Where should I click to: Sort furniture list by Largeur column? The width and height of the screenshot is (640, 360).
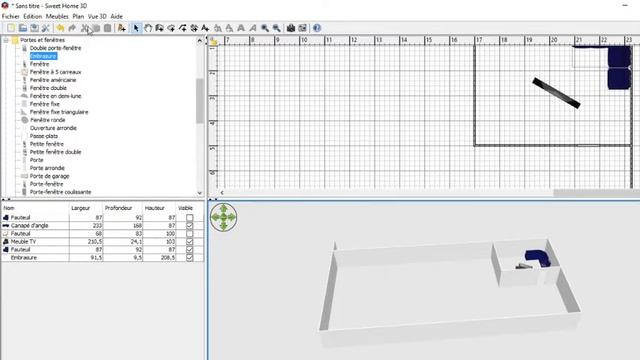click(x=86, y=208)
